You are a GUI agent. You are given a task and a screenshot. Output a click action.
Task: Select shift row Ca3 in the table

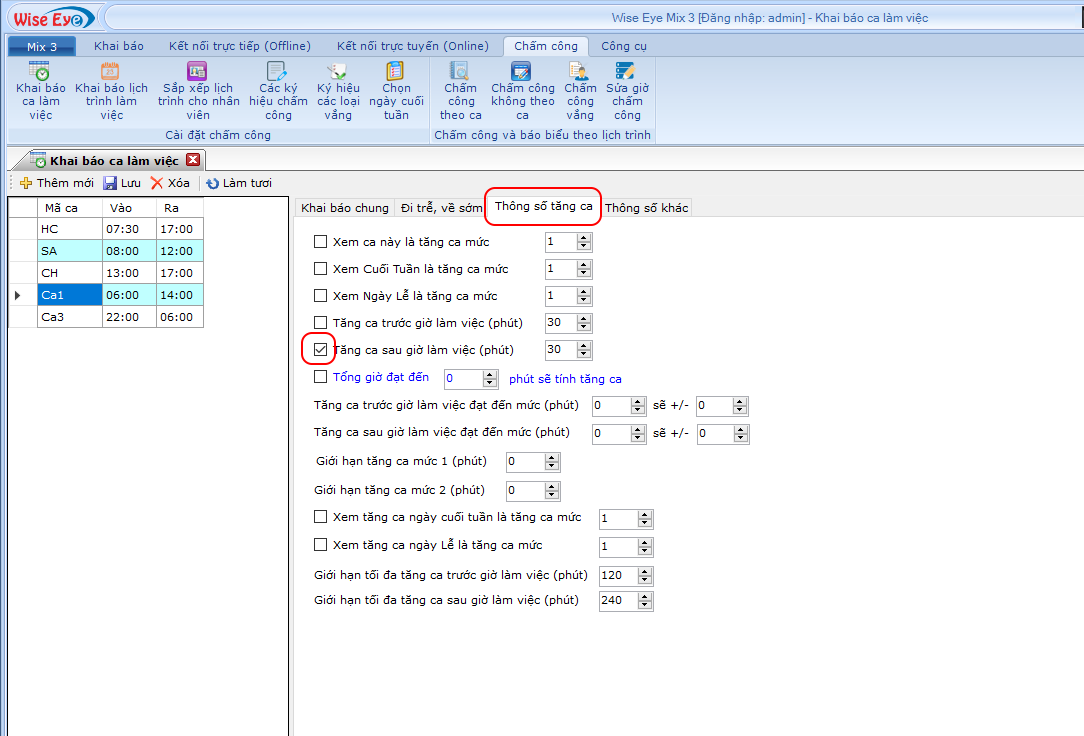pyautogui.click(x=69, y=316)
